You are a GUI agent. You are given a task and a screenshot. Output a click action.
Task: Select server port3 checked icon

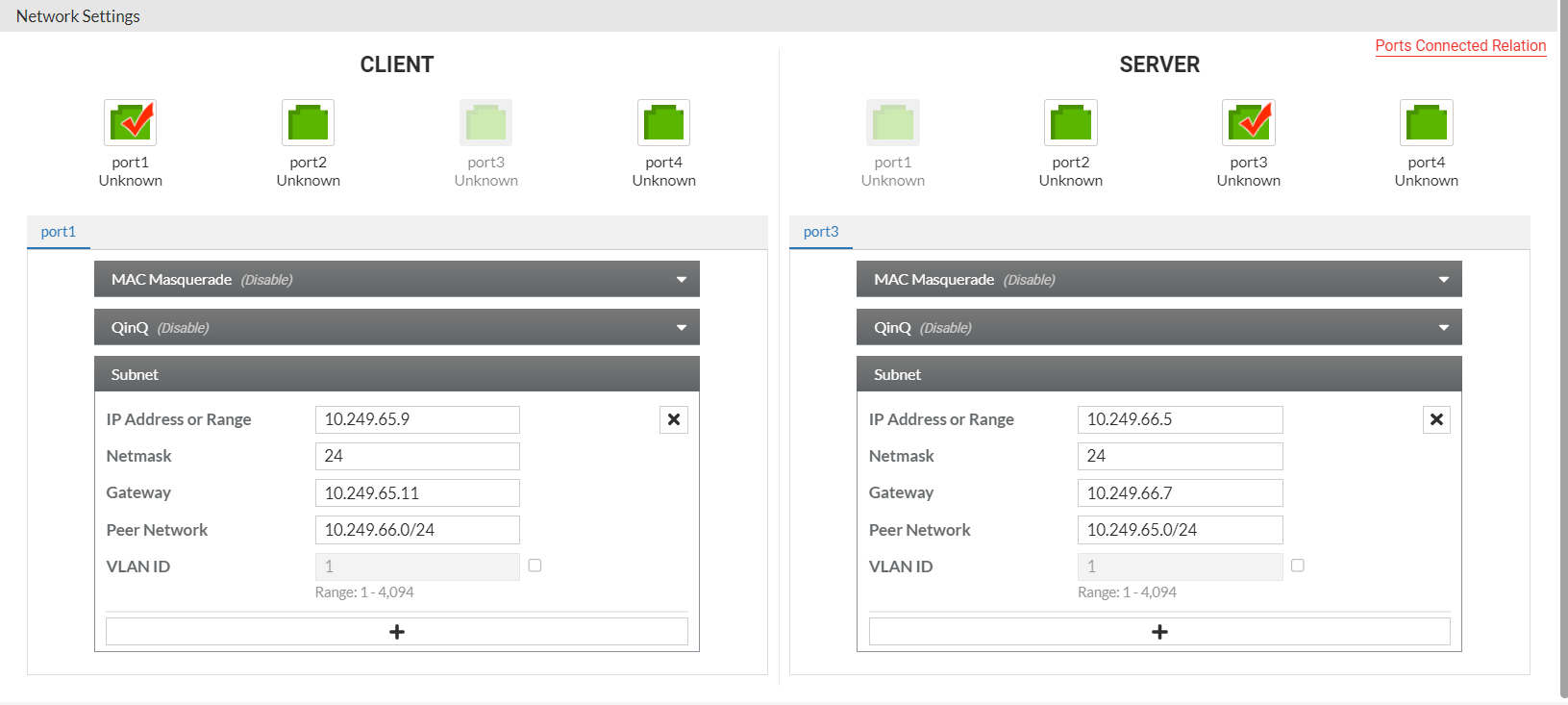coord(1248,122)
